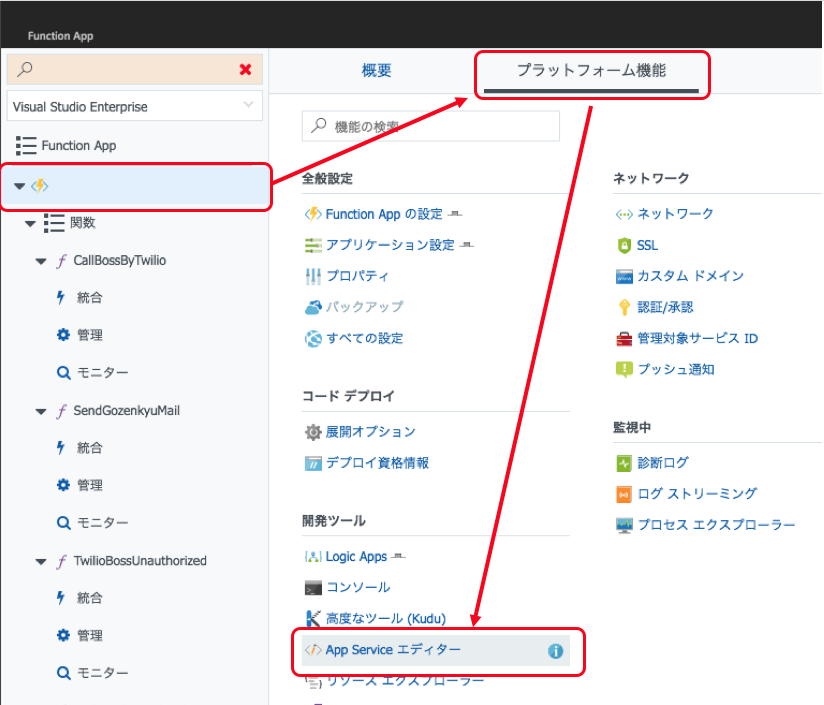Click the Logic Apps icon
824x705 pixels.
pyautogui.click(x=313, y=557)
